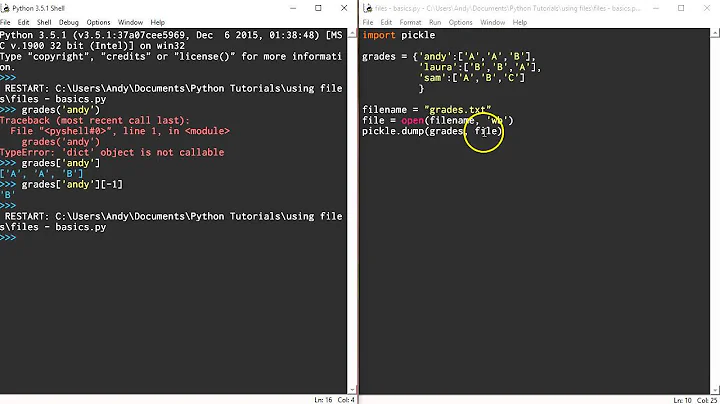Open the Debug menu in the Python Shell
The image size is (720, 404).
tap(68, 22)
